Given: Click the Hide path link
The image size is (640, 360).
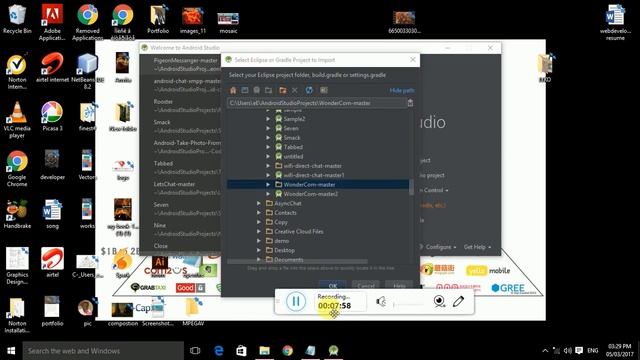Looking at the screenshot, I should tap(402, 91).
